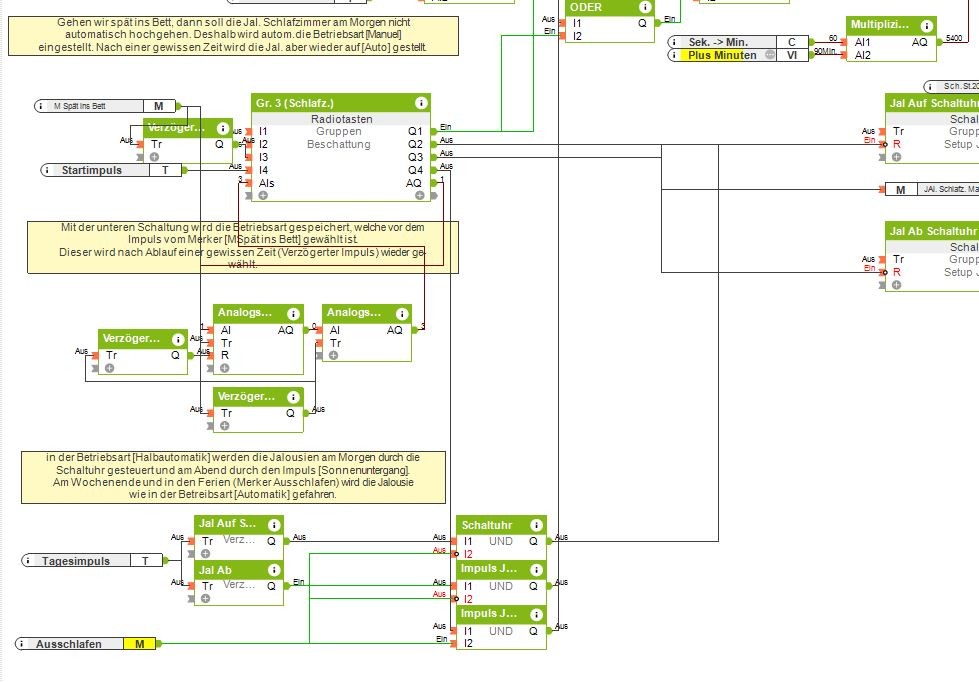Click the note about Betriebsart [Halbautomatik]

point(234,477)
